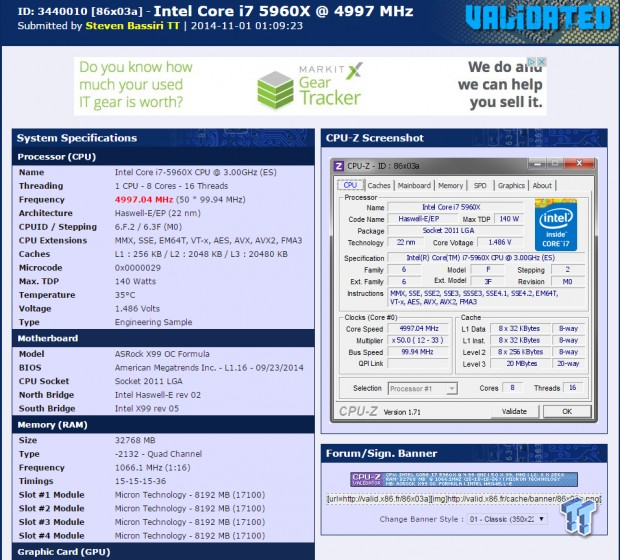Open the About tab in CPU-Z
This screenshot has width=620, height=560.
tap(542, 185)
